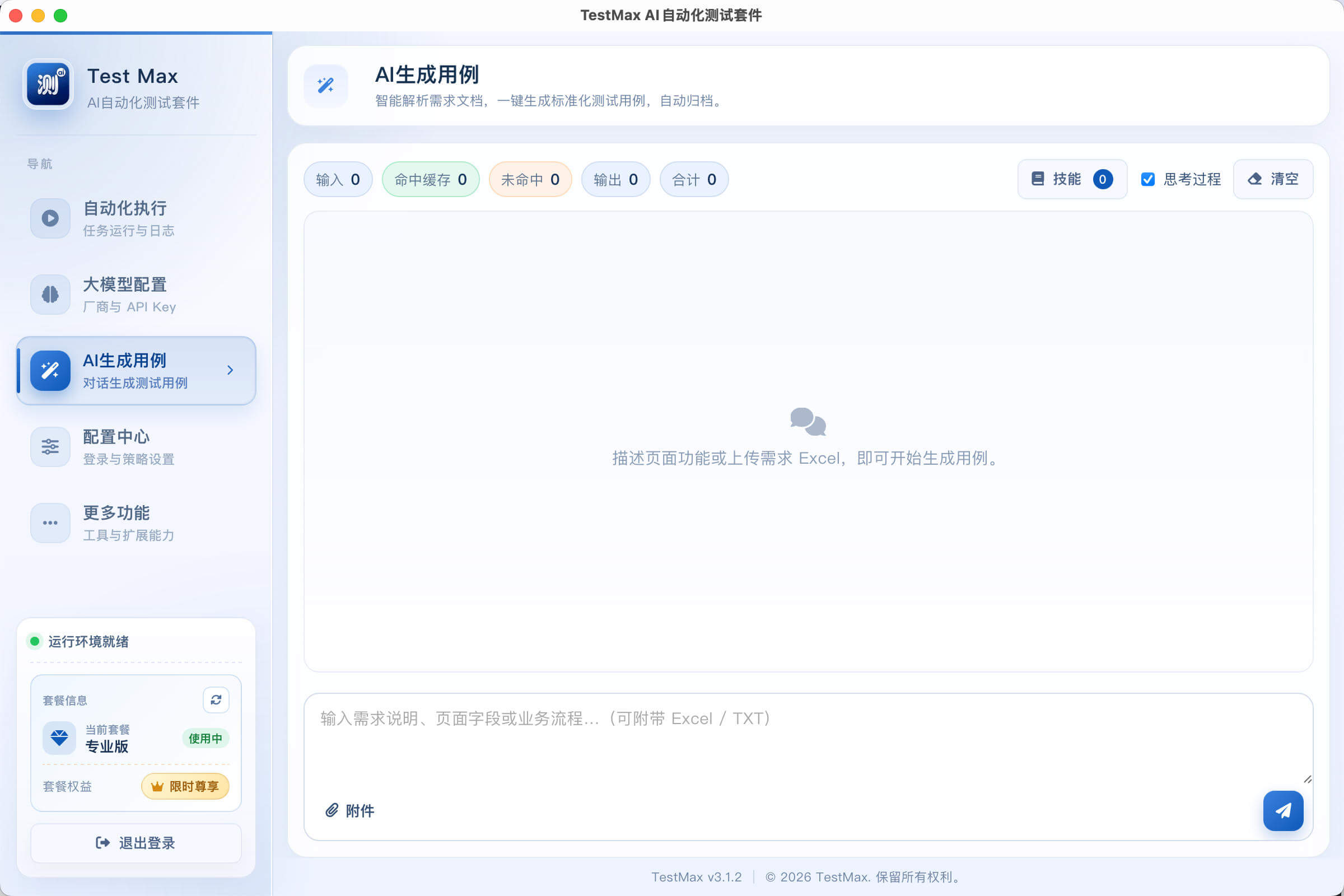Click the TestMax v3.1.2 version text
Image resolution: width=1344 pixels, height=896 pixels.
697,876
